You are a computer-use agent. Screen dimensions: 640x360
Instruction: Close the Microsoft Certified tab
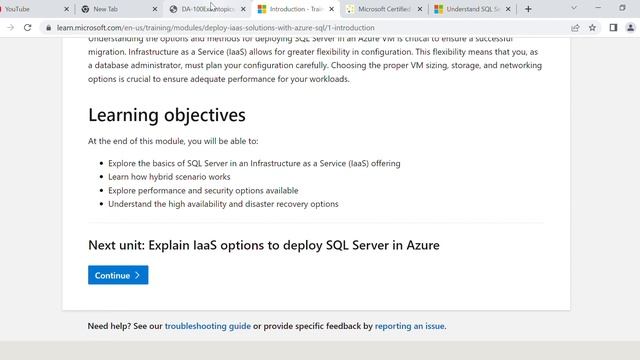[420, 9]
